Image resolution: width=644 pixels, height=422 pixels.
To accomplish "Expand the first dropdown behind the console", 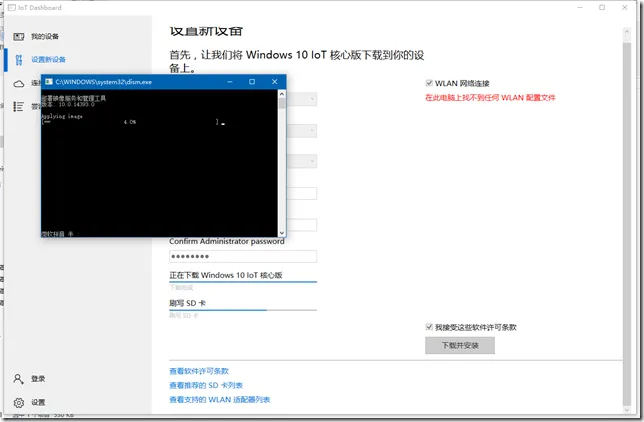I will tap(312, 99).
